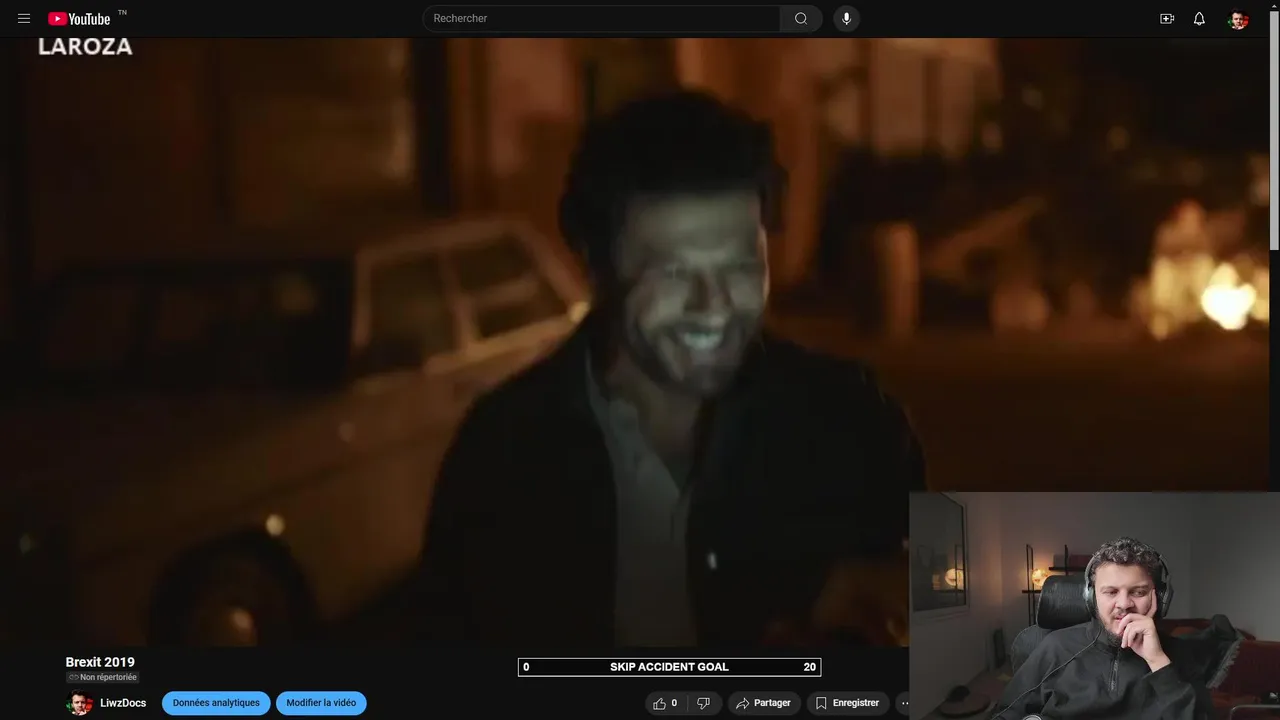Click the Non répertoriée badge
1280x720 pixels.
click(102, 677)
